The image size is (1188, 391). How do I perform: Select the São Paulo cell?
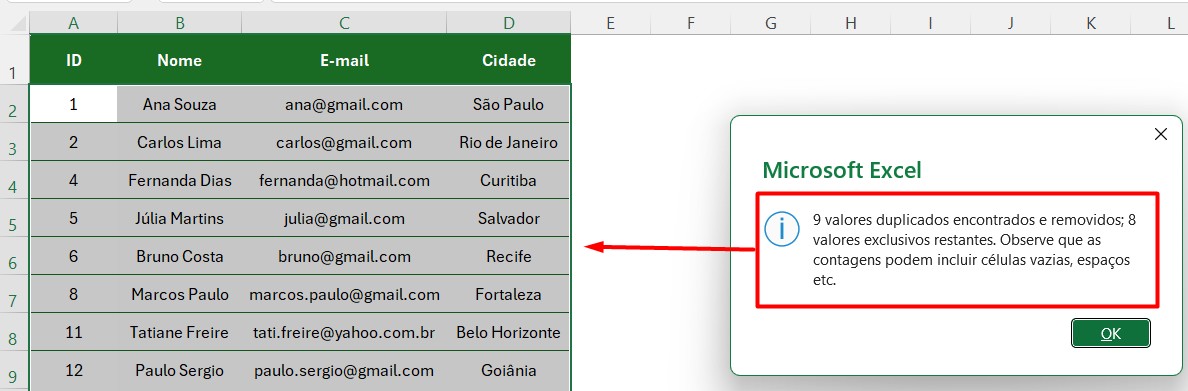pyautogui.click(x=508, y=105)
